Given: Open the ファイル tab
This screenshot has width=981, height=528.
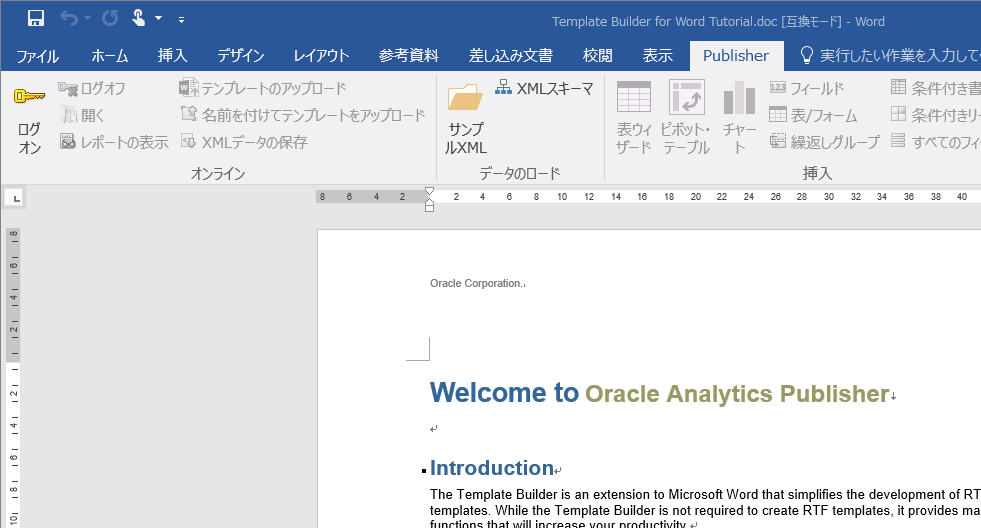Looking at the screenshot, I should click(38, 56).
